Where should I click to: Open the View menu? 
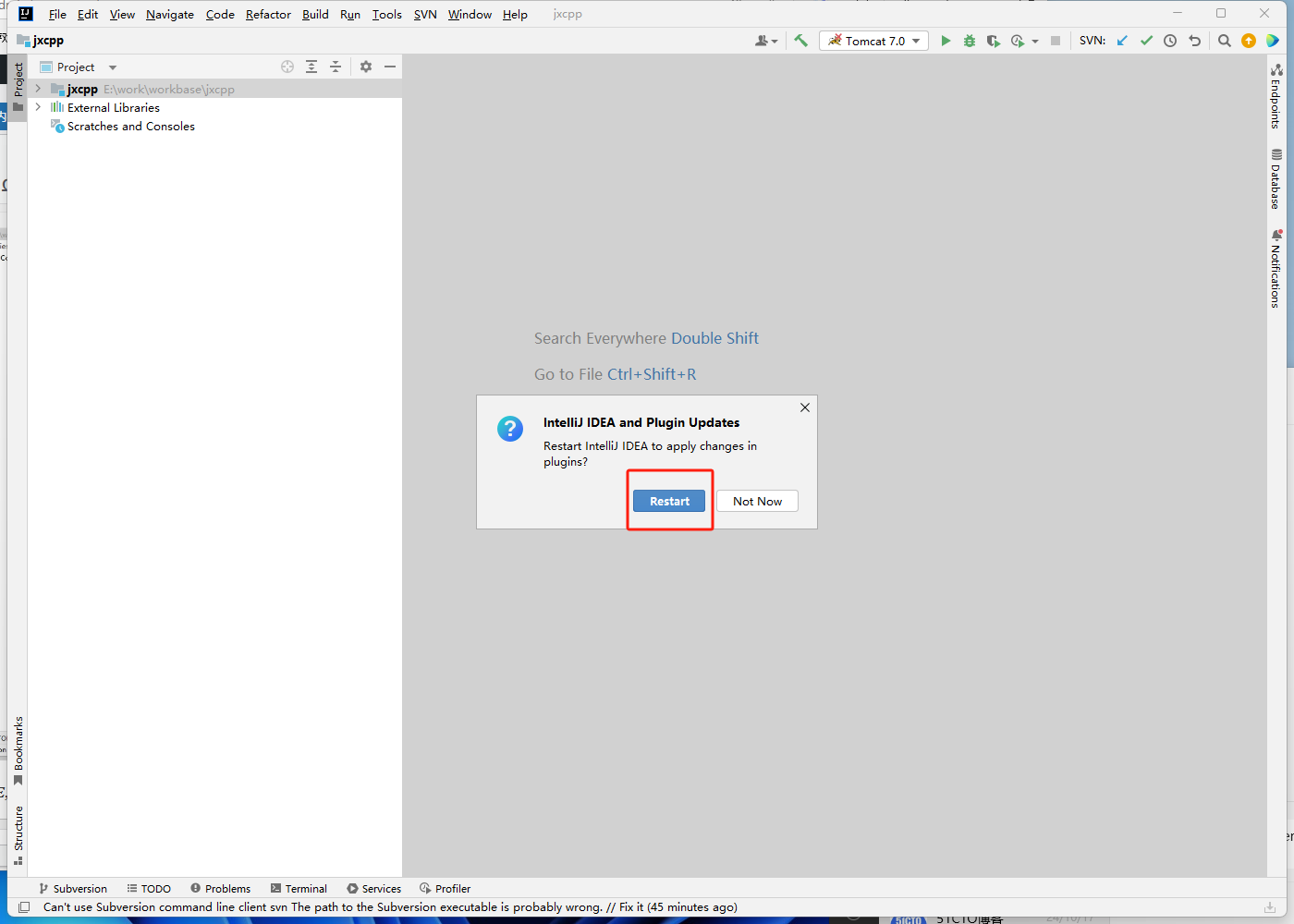[122, 14]
